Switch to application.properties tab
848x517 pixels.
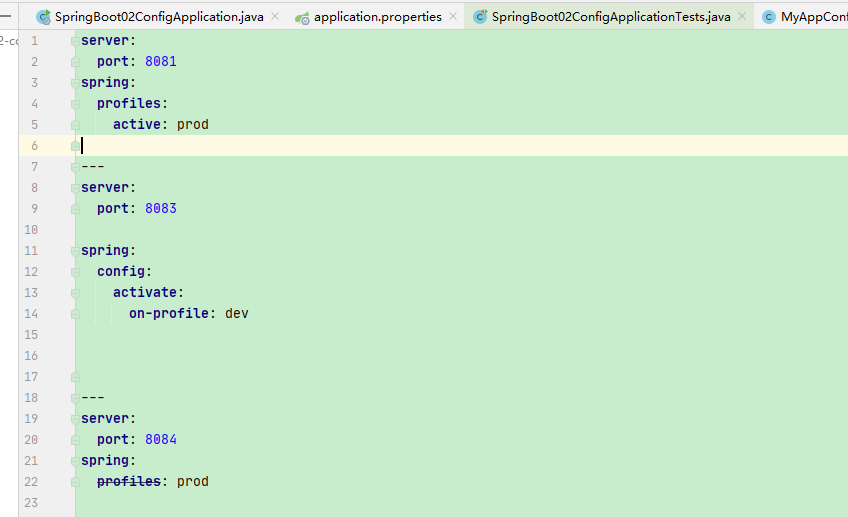(x=377, y=17)
